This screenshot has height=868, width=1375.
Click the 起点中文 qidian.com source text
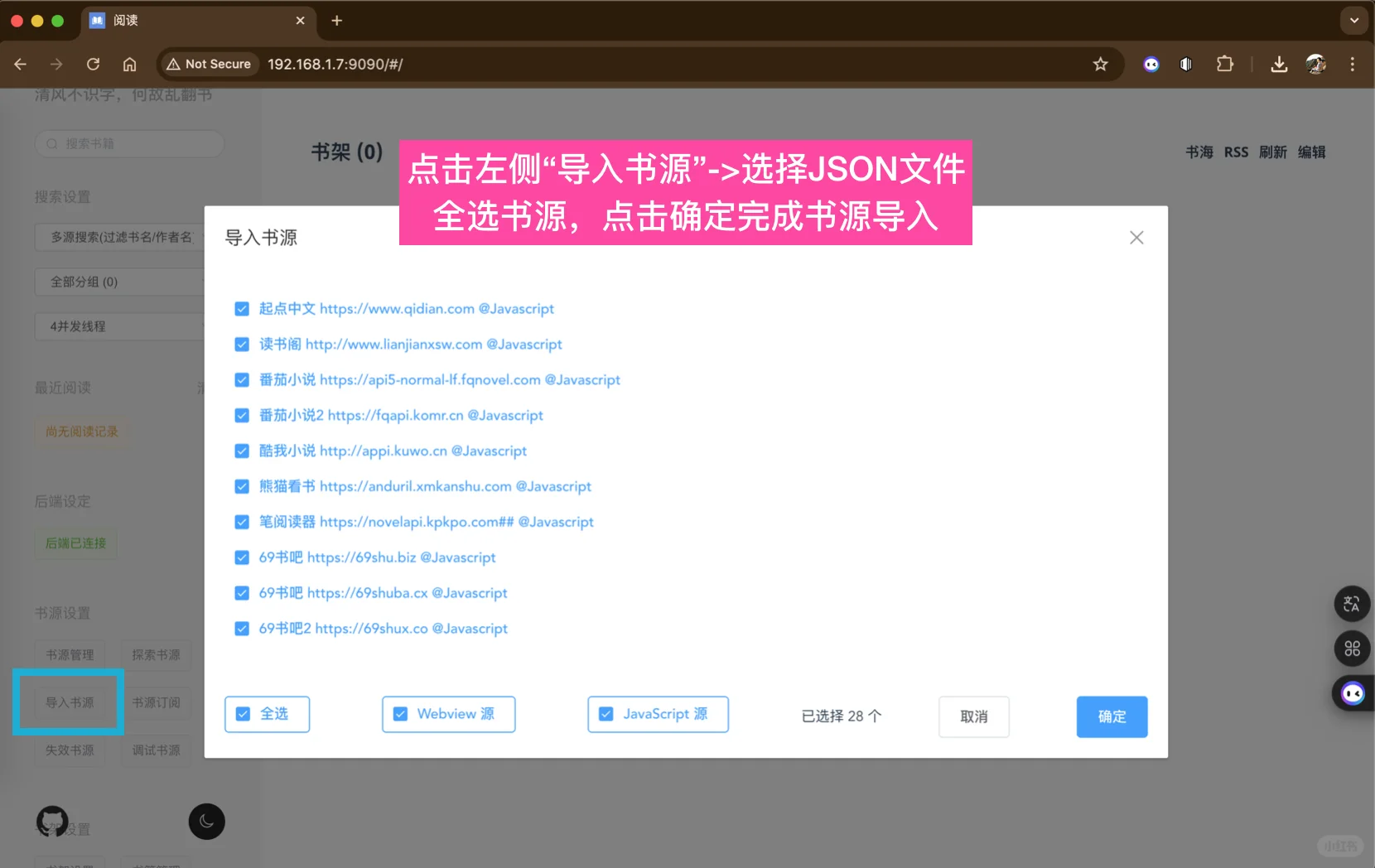coord(406,309)
